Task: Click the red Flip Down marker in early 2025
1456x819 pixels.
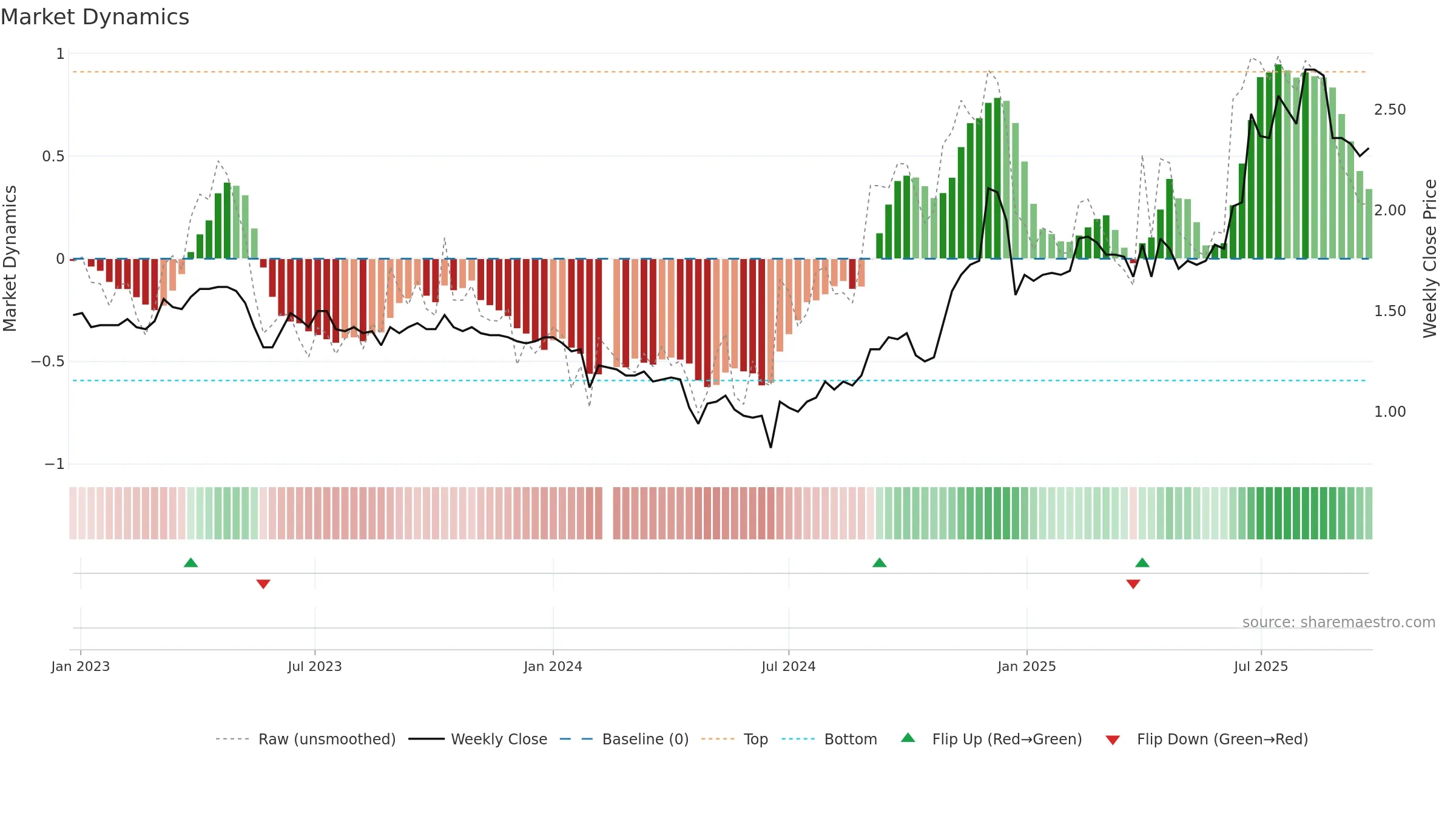Action: (x=1133, y=584)
